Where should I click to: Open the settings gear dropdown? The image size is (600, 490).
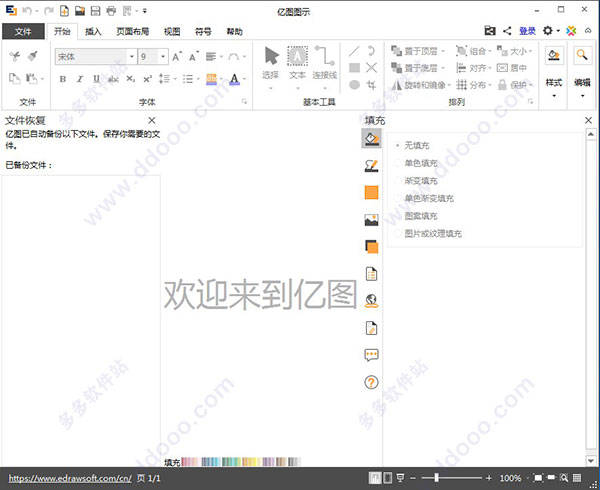point(551,31)
